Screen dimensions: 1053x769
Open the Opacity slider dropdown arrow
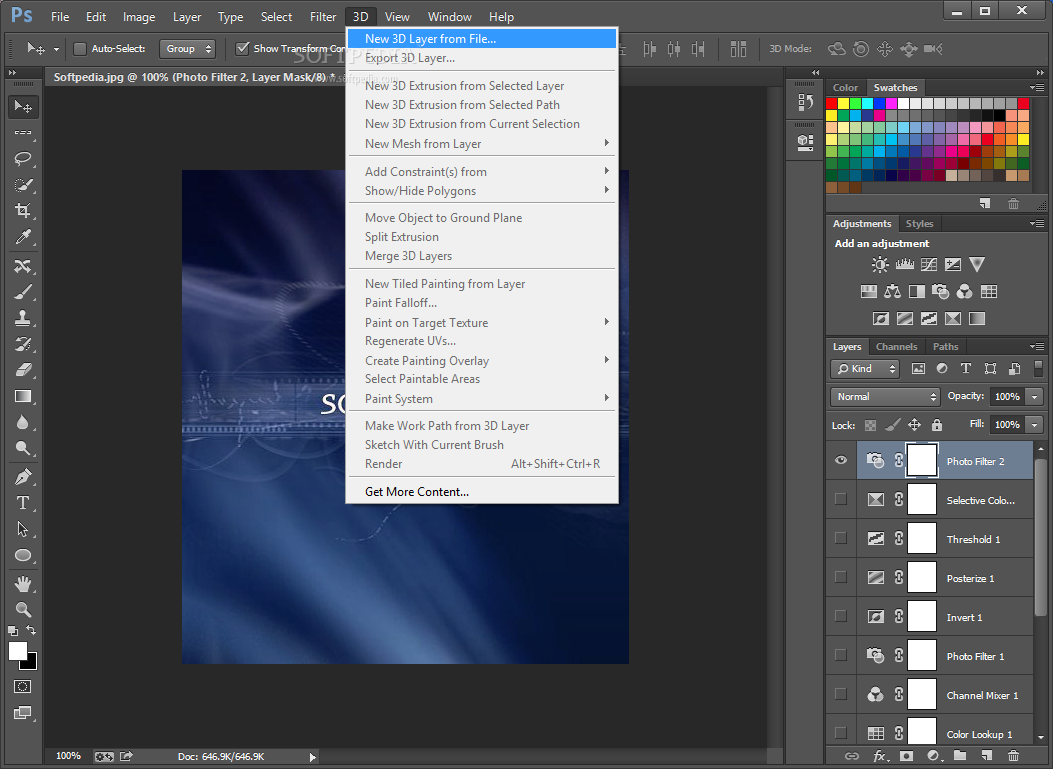(1035, 397)
